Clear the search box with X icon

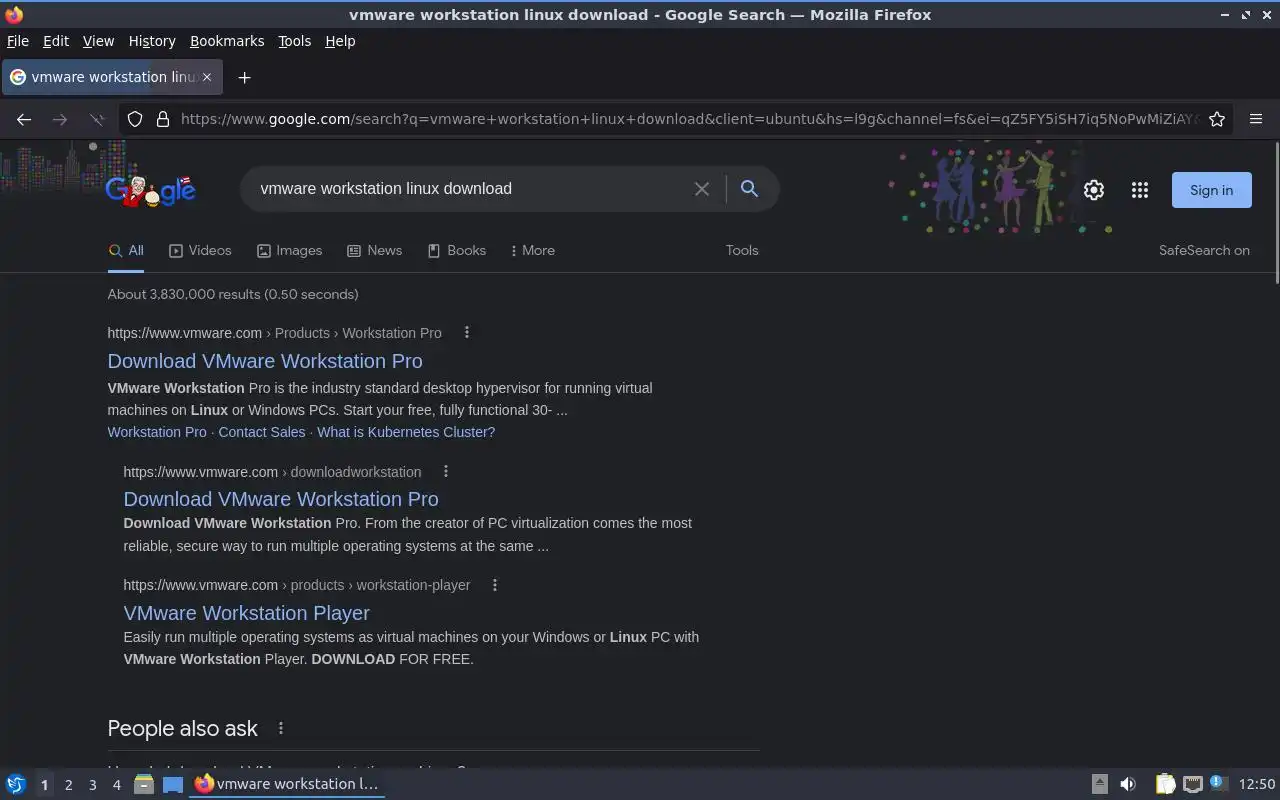pyautogui.click(x=702, y=189)
